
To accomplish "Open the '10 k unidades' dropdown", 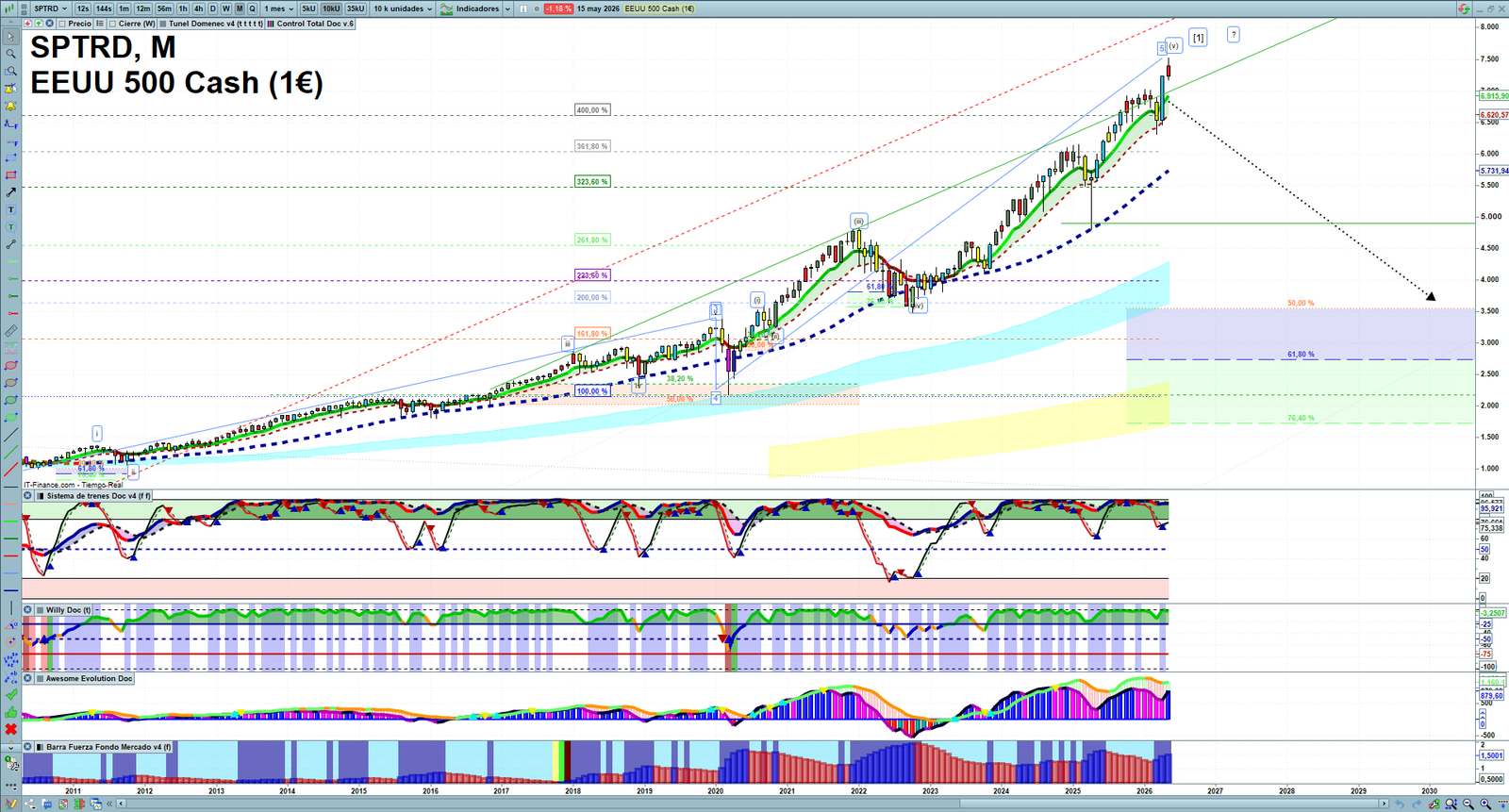I will pos(403,8).
